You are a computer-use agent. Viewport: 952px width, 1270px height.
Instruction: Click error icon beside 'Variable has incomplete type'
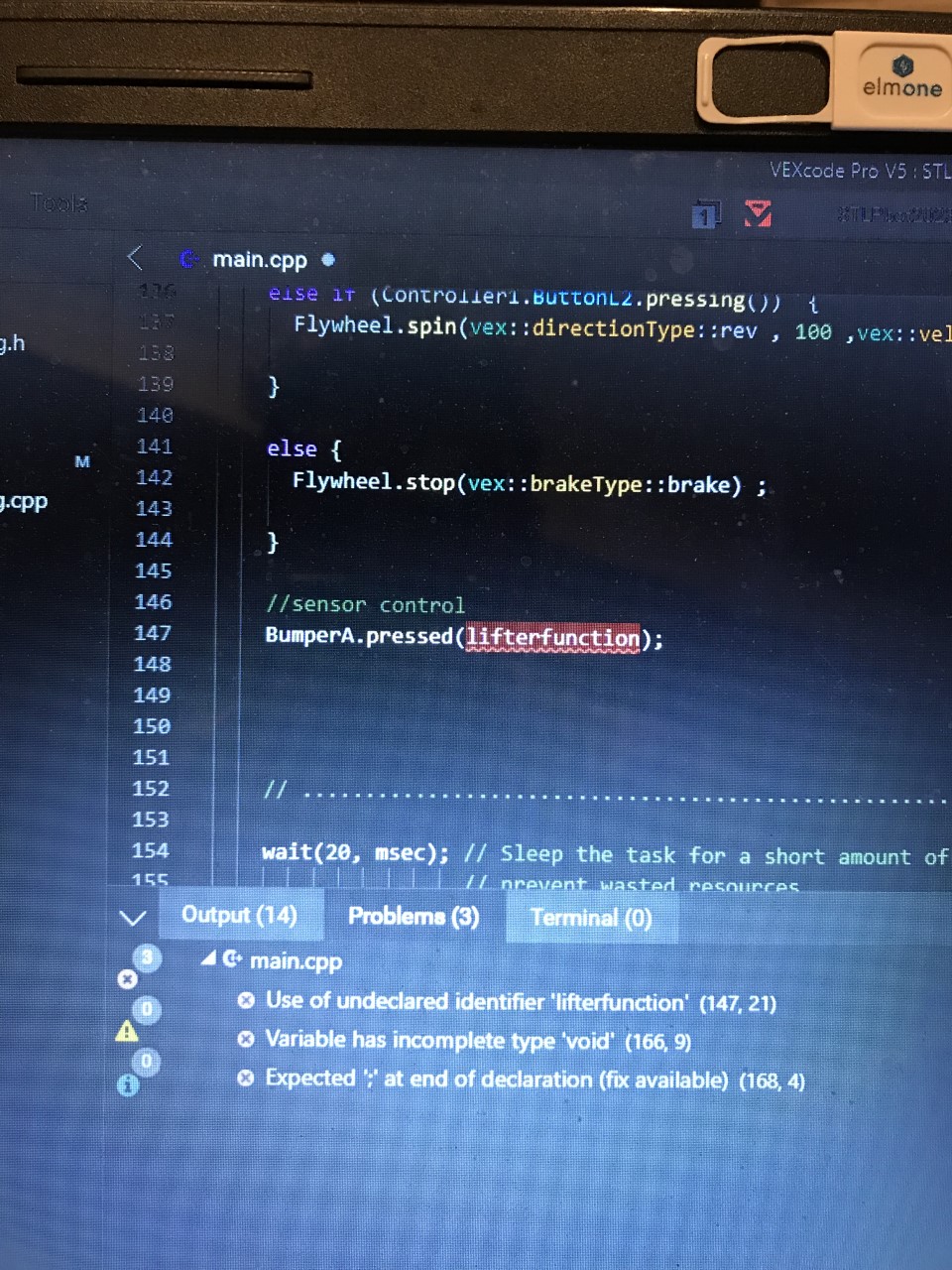246,1040
